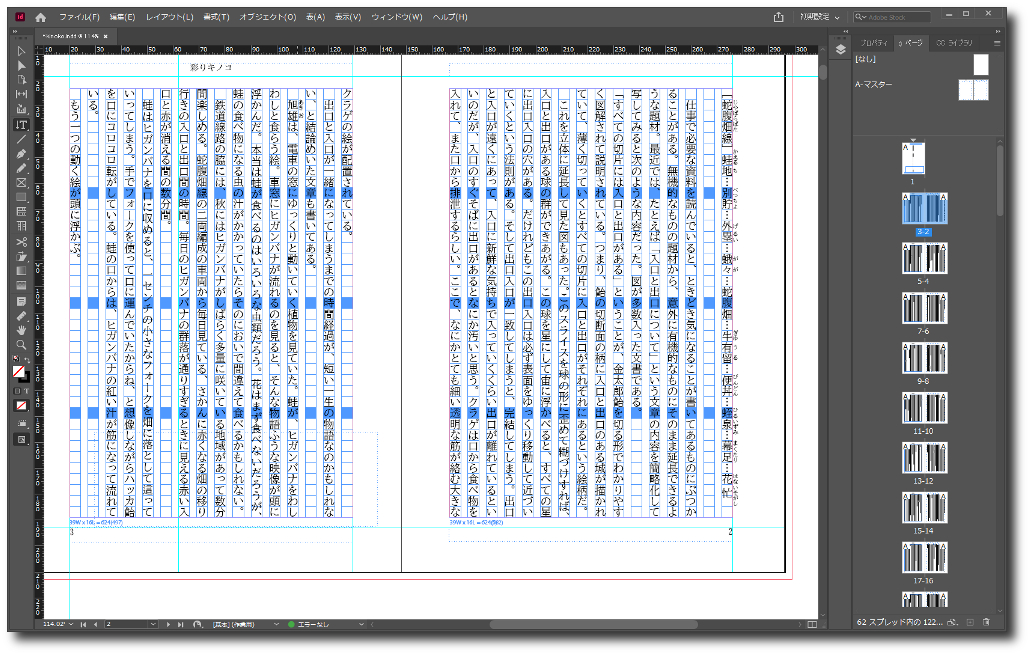Open the zoom level dropdown
This screenshot has width=1030, height=655.
(71, 624)
